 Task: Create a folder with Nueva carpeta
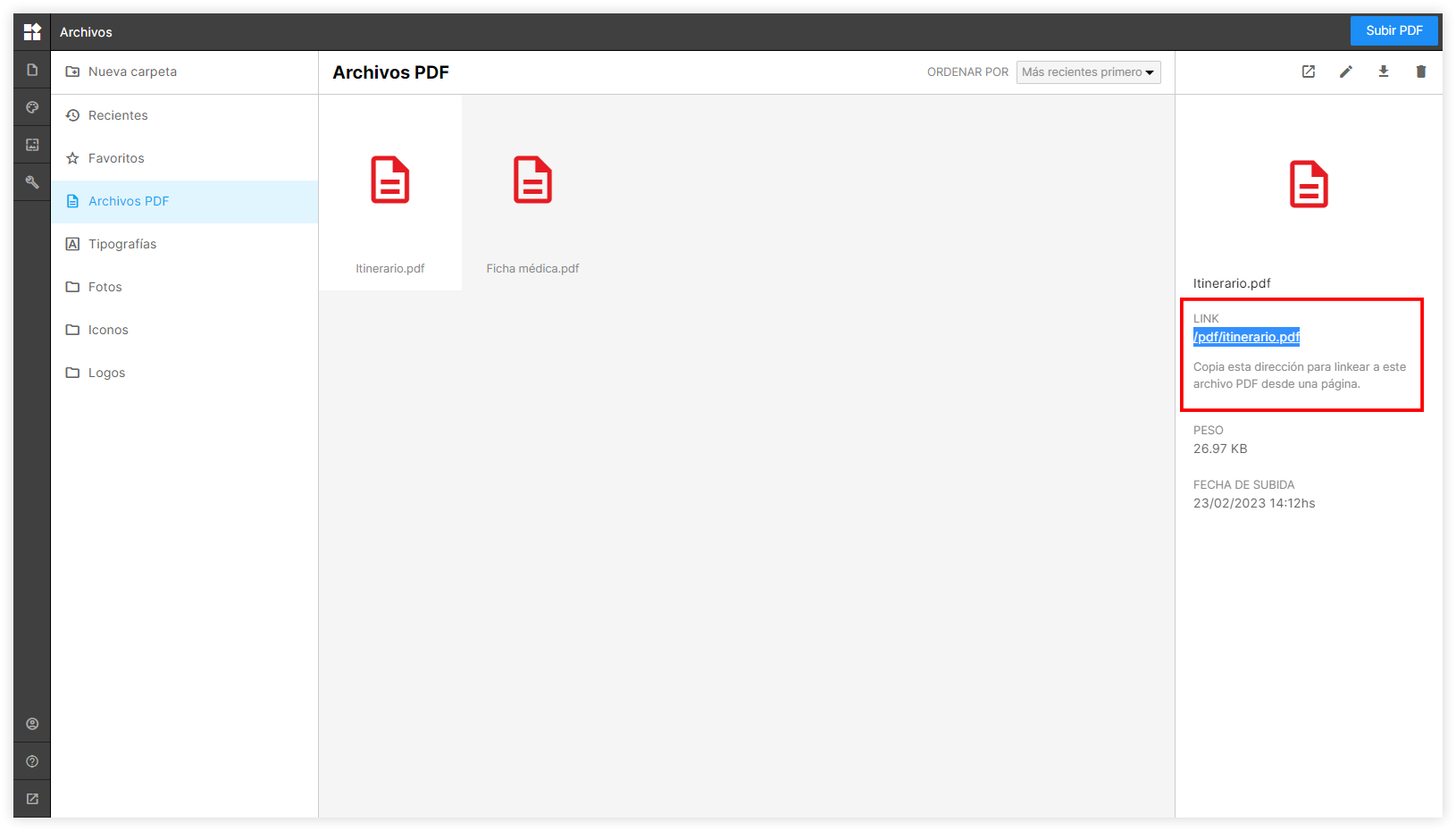132,71
